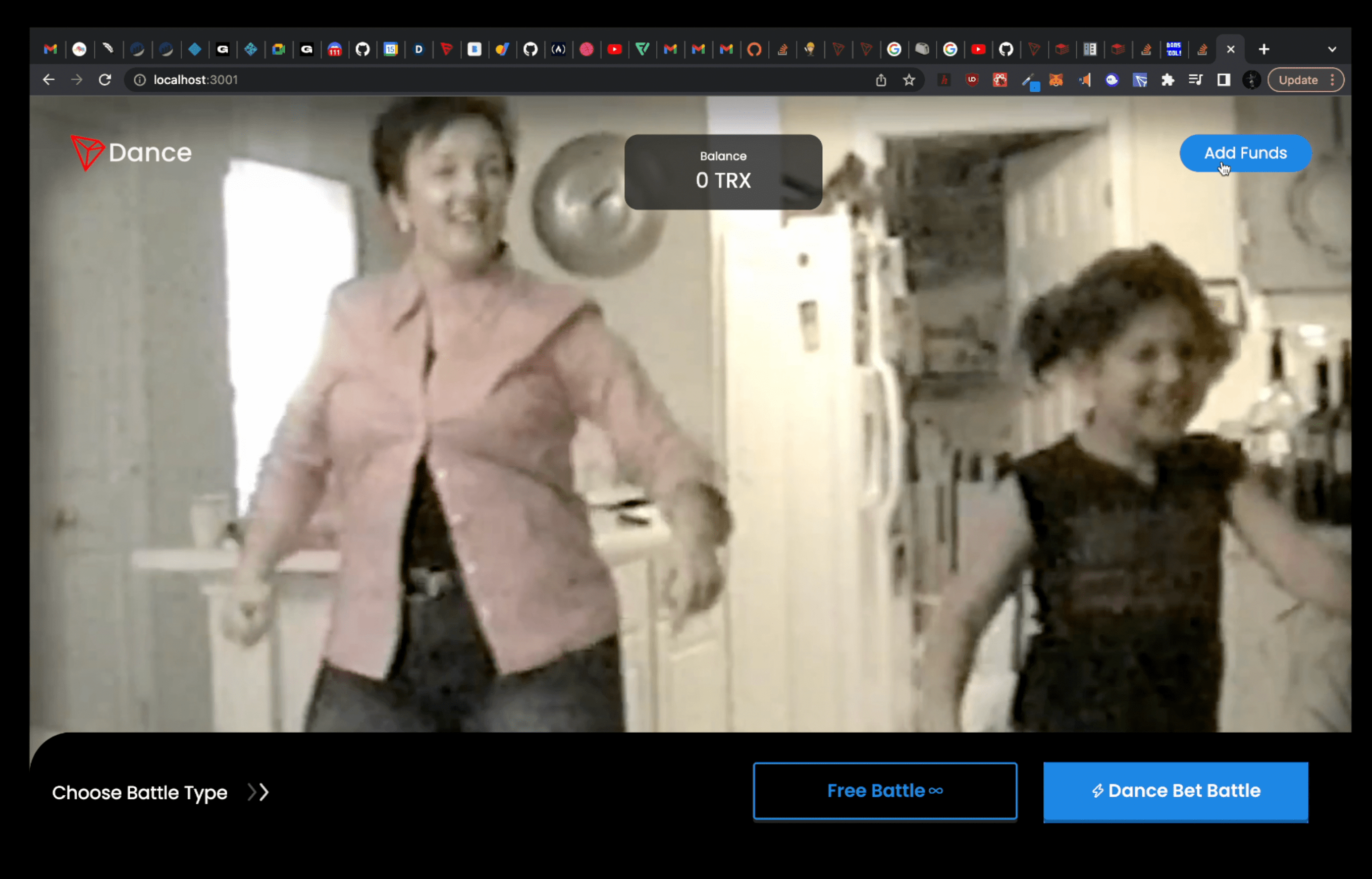Click the Tron Dance logo icon

[87, 152]
